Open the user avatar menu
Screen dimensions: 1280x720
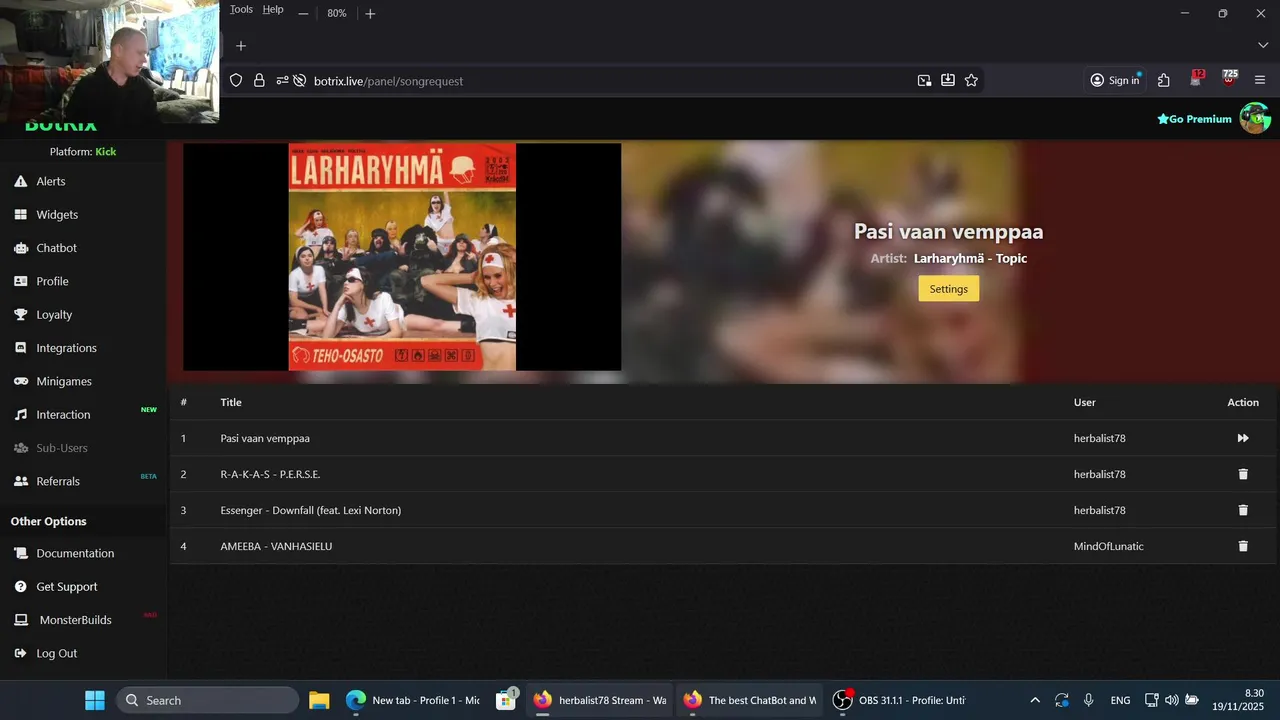click(1255, 118)
